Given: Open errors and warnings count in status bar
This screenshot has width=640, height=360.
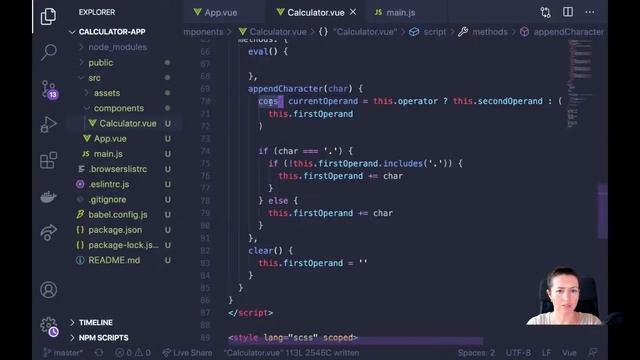Looking at the screenshot, I should pyautogui.click(x=133, y=353).
